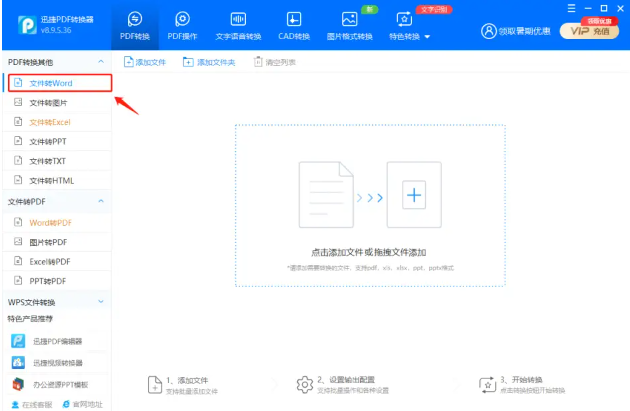Collapse the 文件转PDF section
This screenshot has height=411, width=630.
point(100,201)
